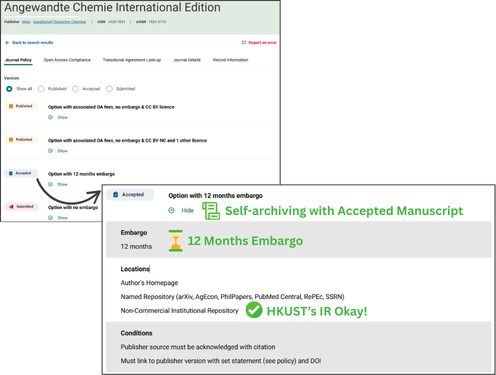Switch to the Journal Details tab
The height and width of the screenshot is (375, 496).
click(187, 60)
